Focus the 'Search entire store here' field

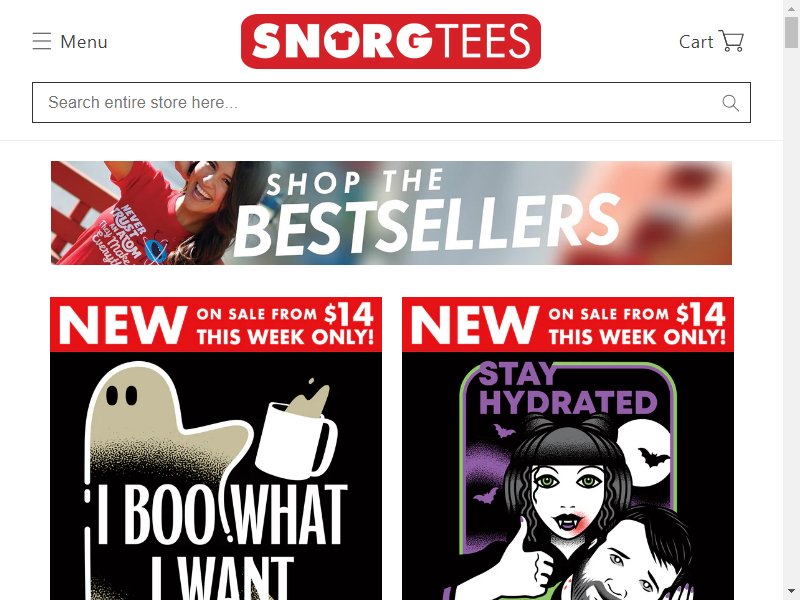tap(391, 103)
